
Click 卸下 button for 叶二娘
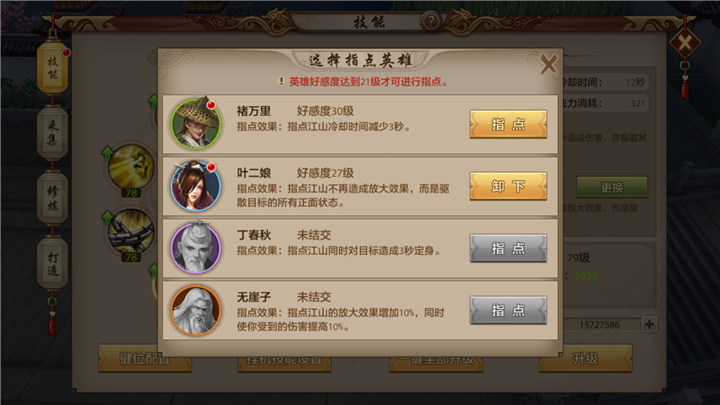point(508,186)
